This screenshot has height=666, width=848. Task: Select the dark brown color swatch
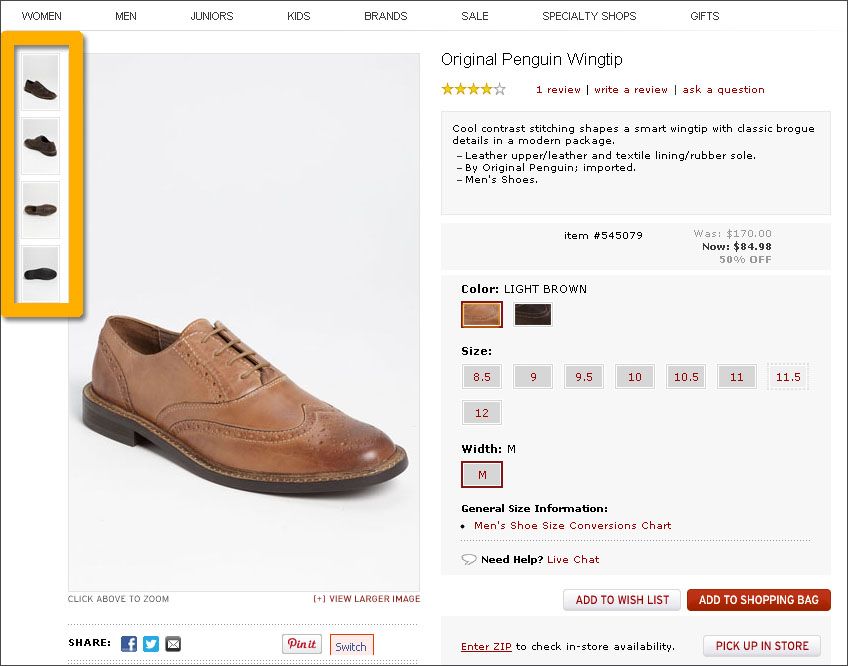tap(533, 314)
